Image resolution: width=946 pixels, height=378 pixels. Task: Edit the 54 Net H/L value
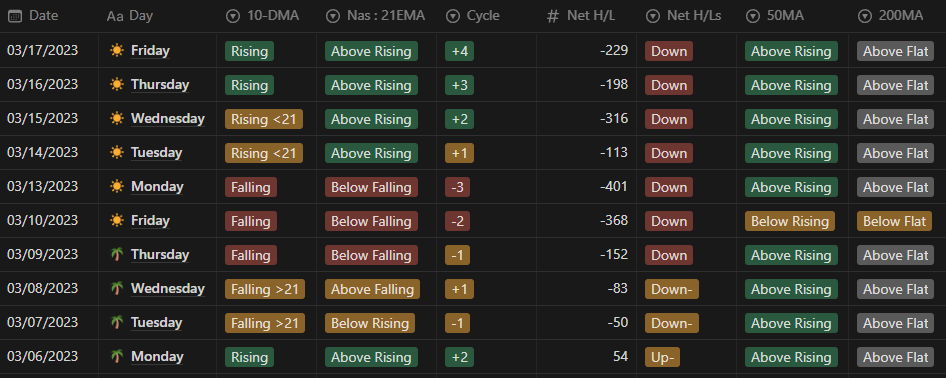621,356
